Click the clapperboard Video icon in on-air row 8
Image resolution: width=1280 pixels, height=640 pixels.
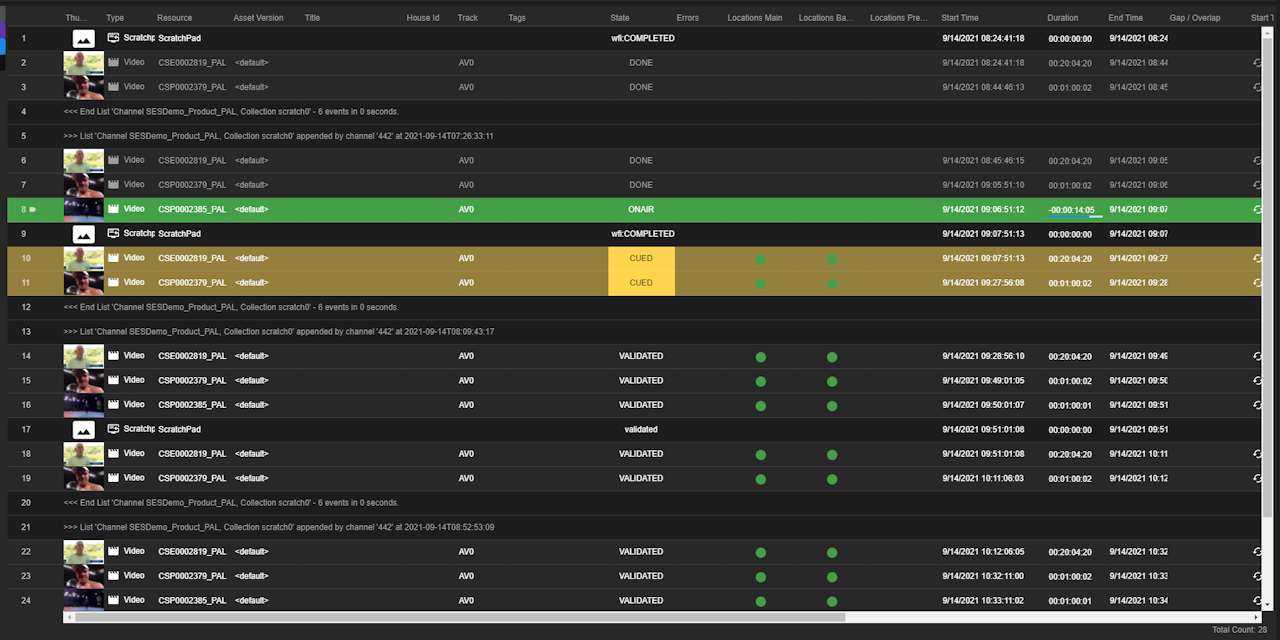(113, 209)
